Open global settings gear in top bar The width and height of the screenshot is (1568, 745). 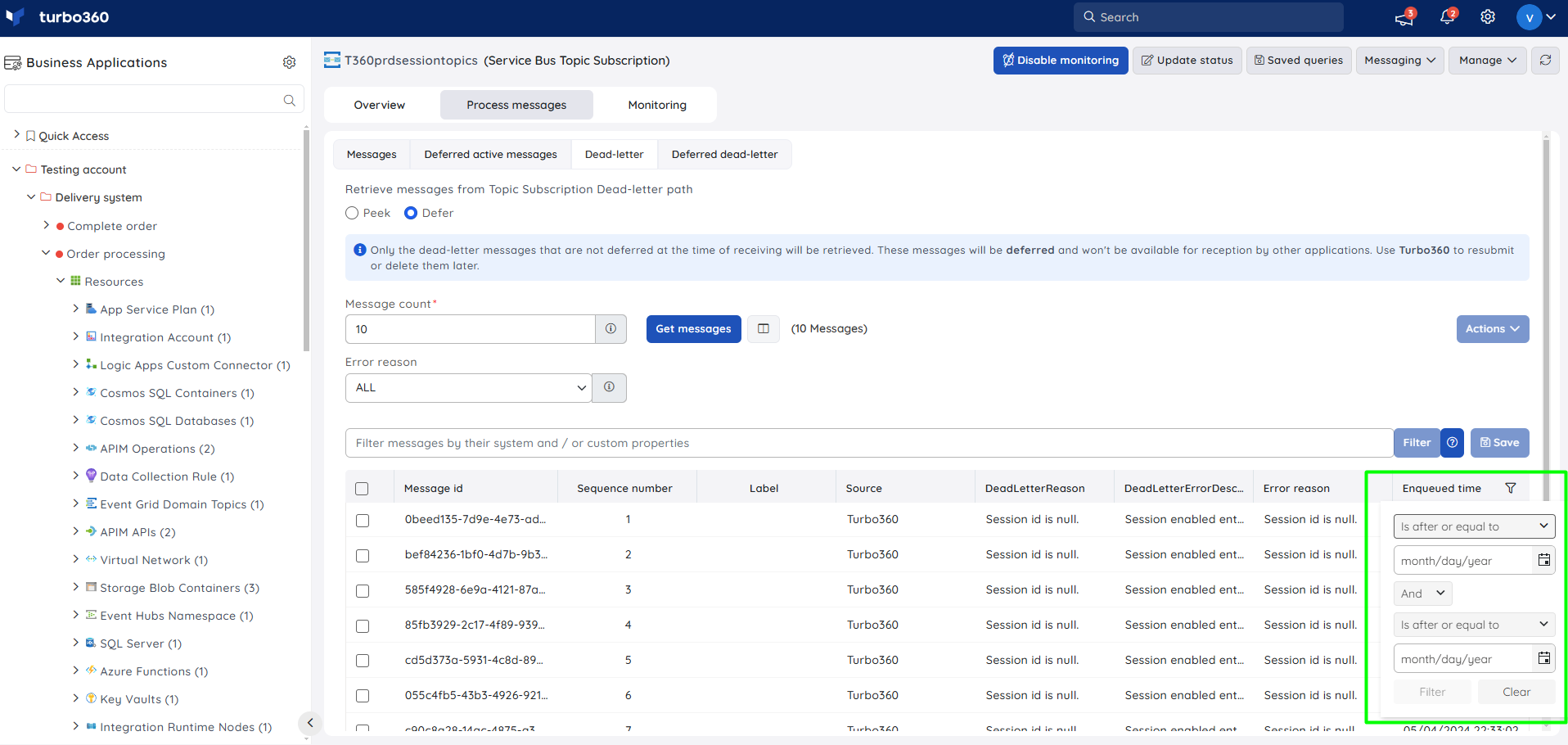pyautogui.click(x=1488, y=17)
